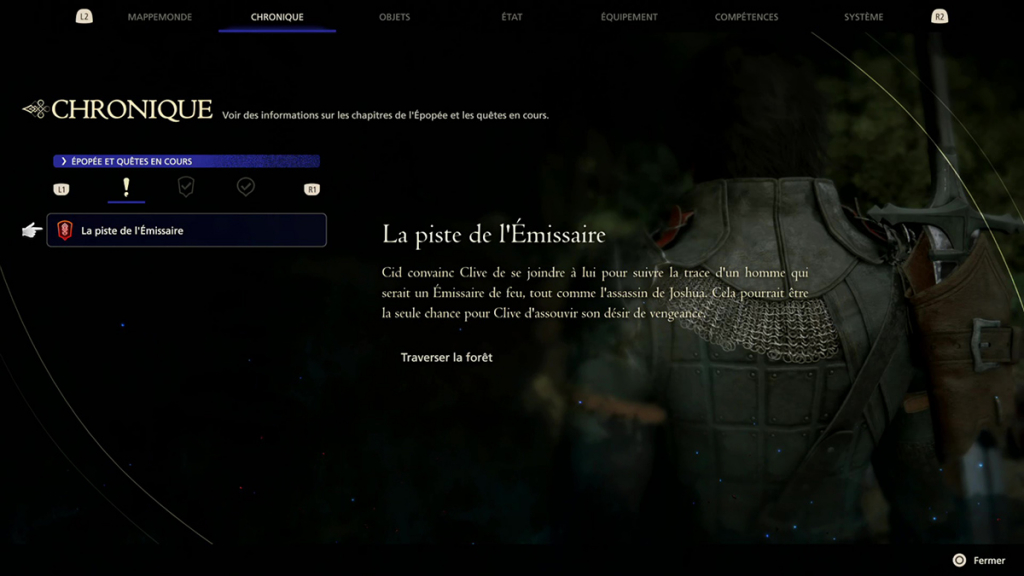Open the Objets tab
1024x576 pixels.
(x=394, y=17)
